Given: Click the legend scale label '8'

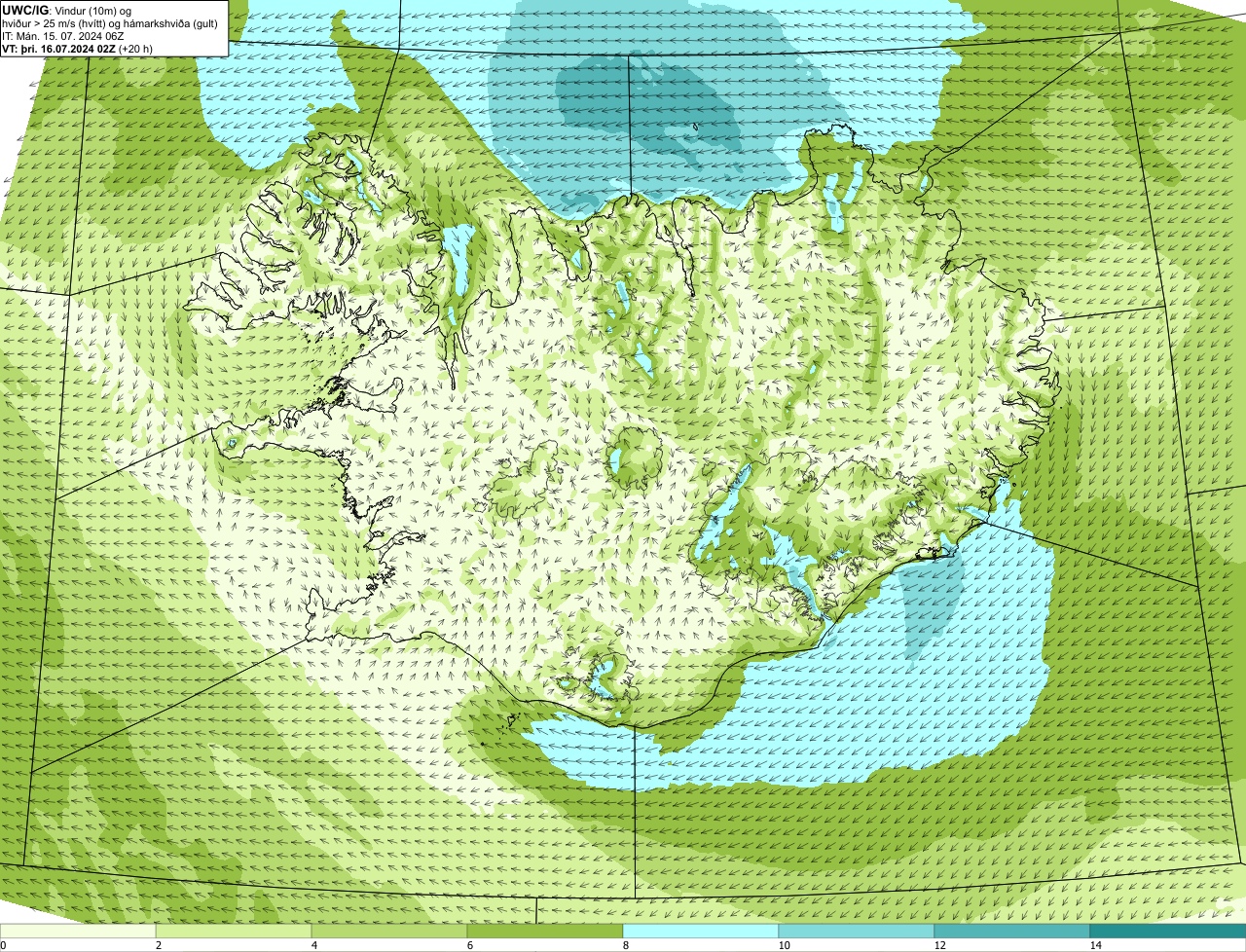Looking at the screenshot, I should click(x=625, y=945).
